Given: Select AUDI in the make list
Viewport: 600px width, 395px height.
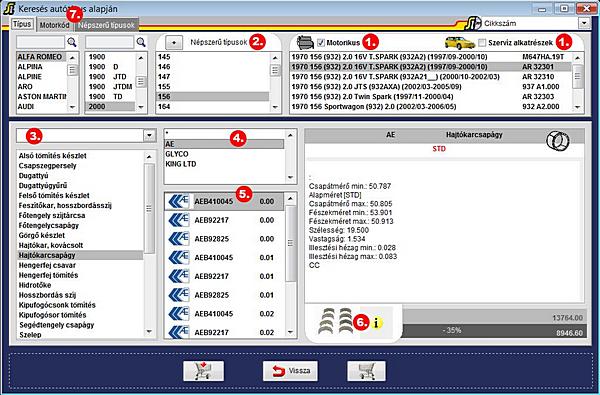Looking at the screenshot, I should [42, 106].
